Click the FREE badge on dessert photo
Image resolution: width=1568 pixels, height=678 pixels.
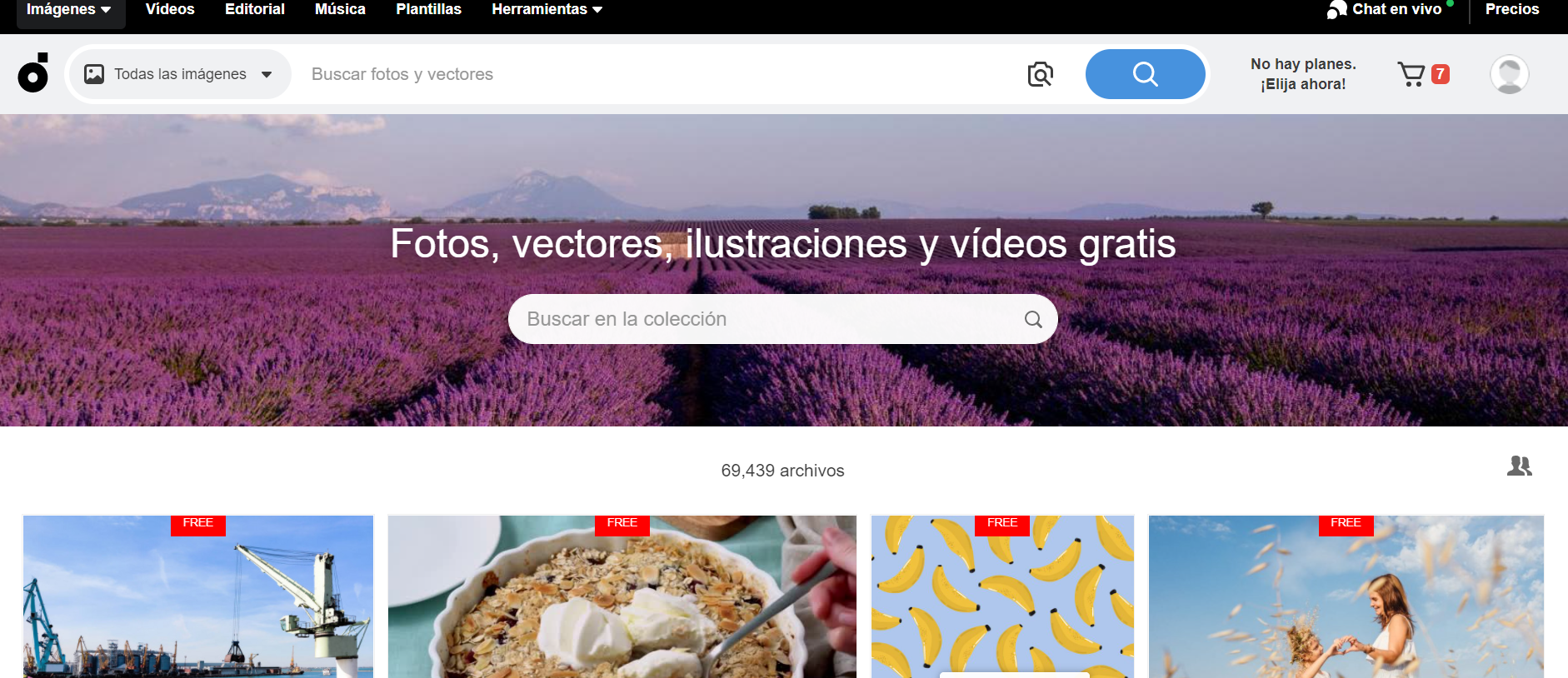point(622,525)
